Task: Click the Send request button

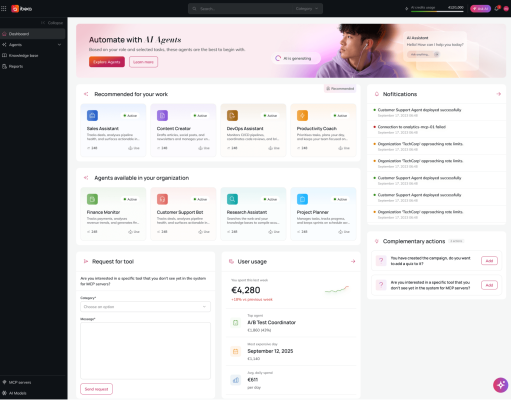Action: click(x=96, y=389)
